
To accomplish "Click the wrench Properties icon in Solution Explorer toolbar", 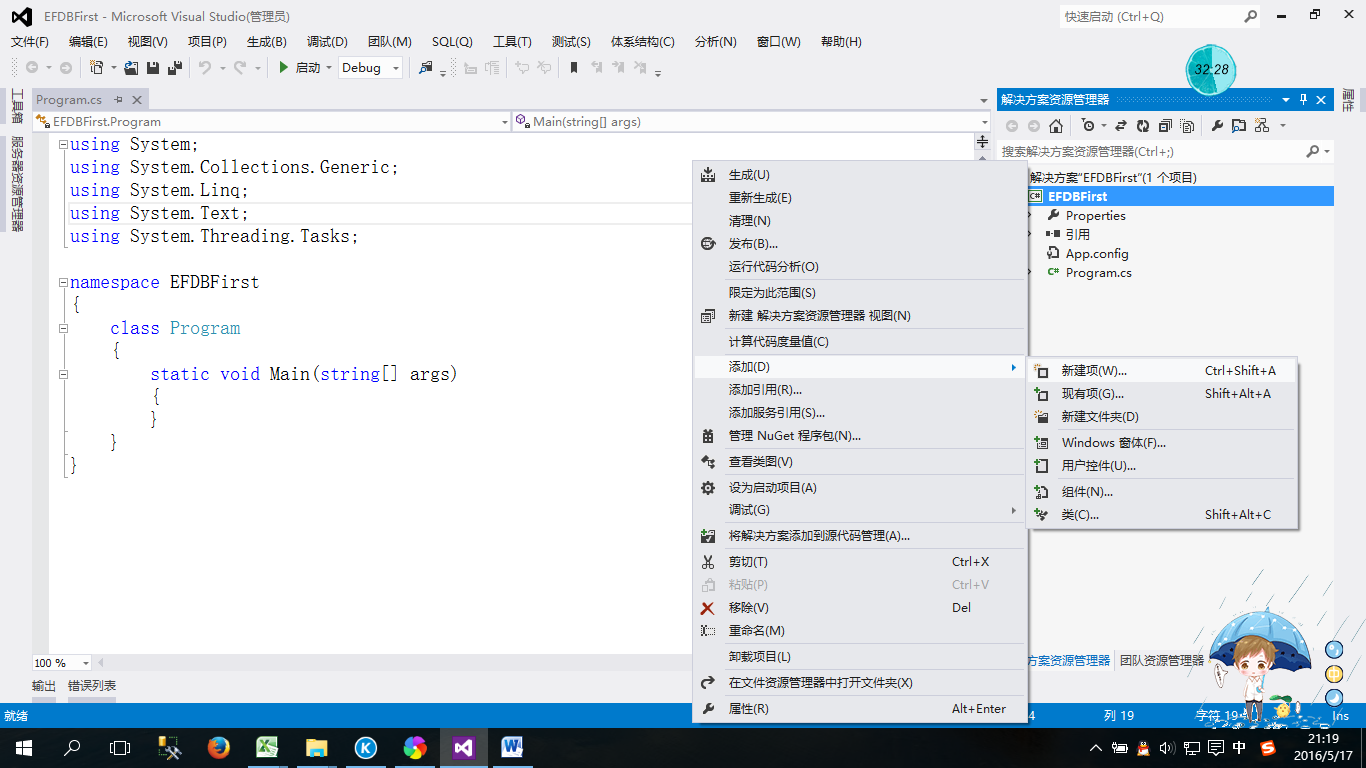I will 1217,125.
